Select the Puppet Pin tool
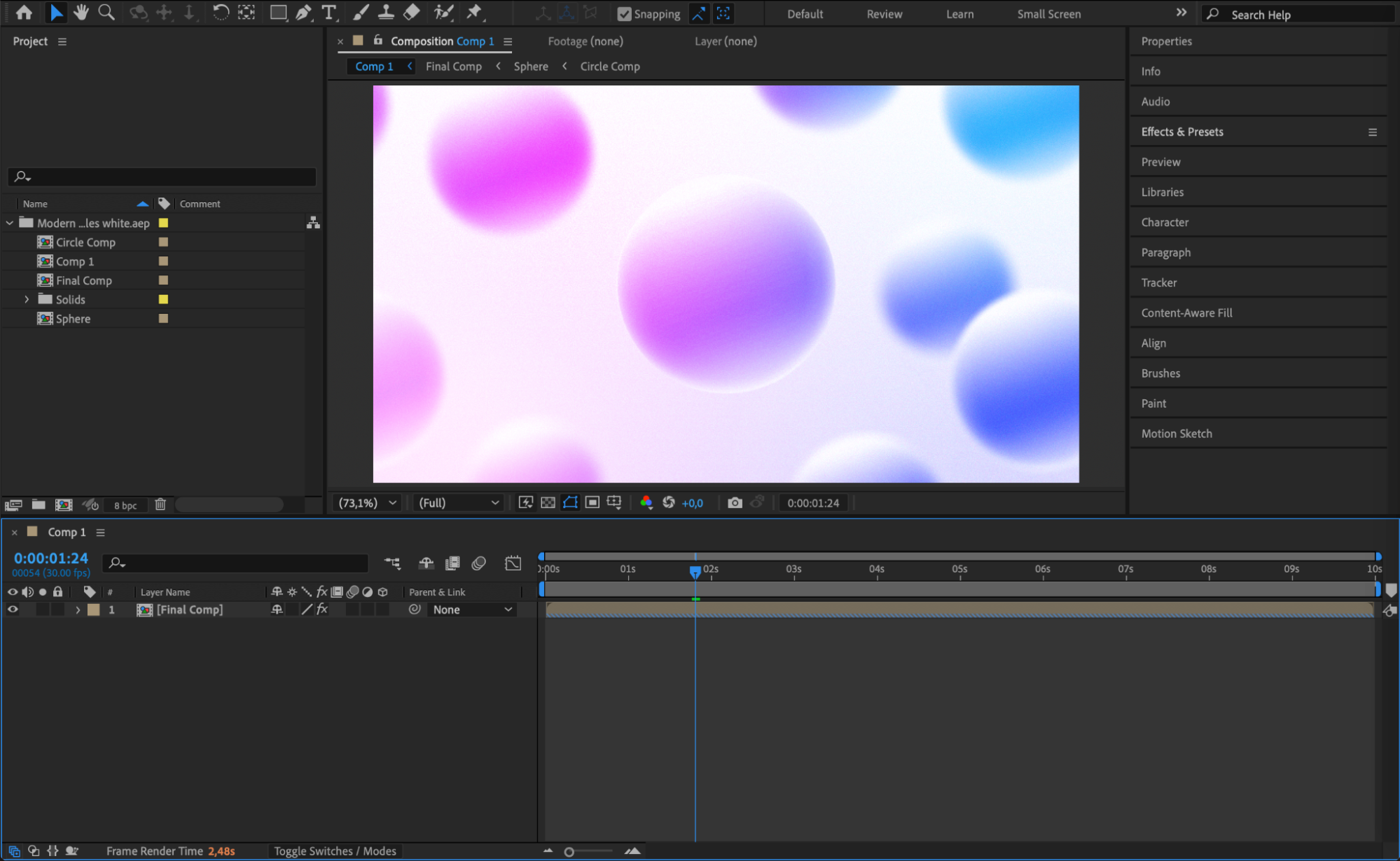1400x861 pixels. point(474,12)
